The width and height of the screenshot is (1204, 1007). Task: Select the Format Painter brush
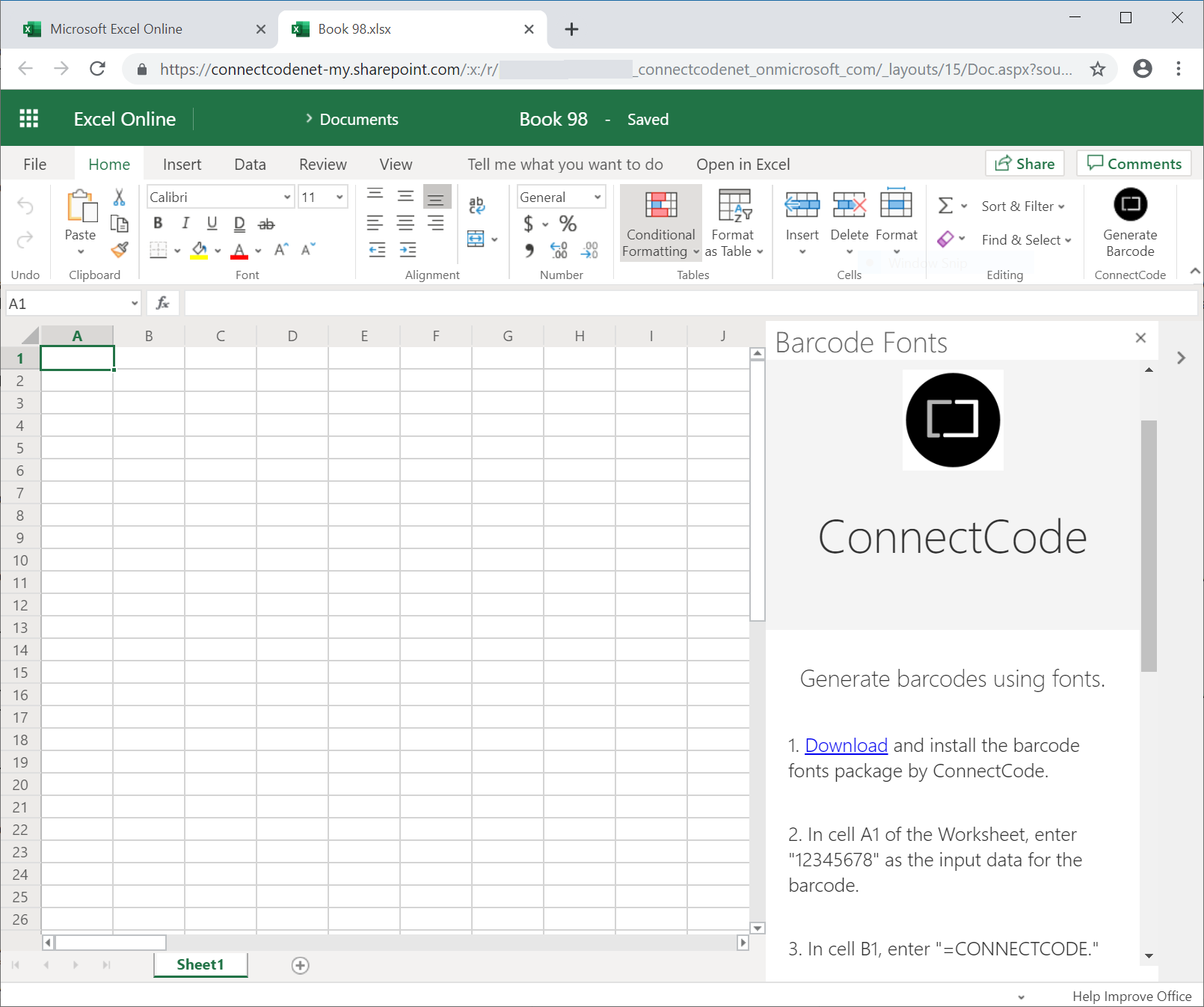tap(119, 250)
